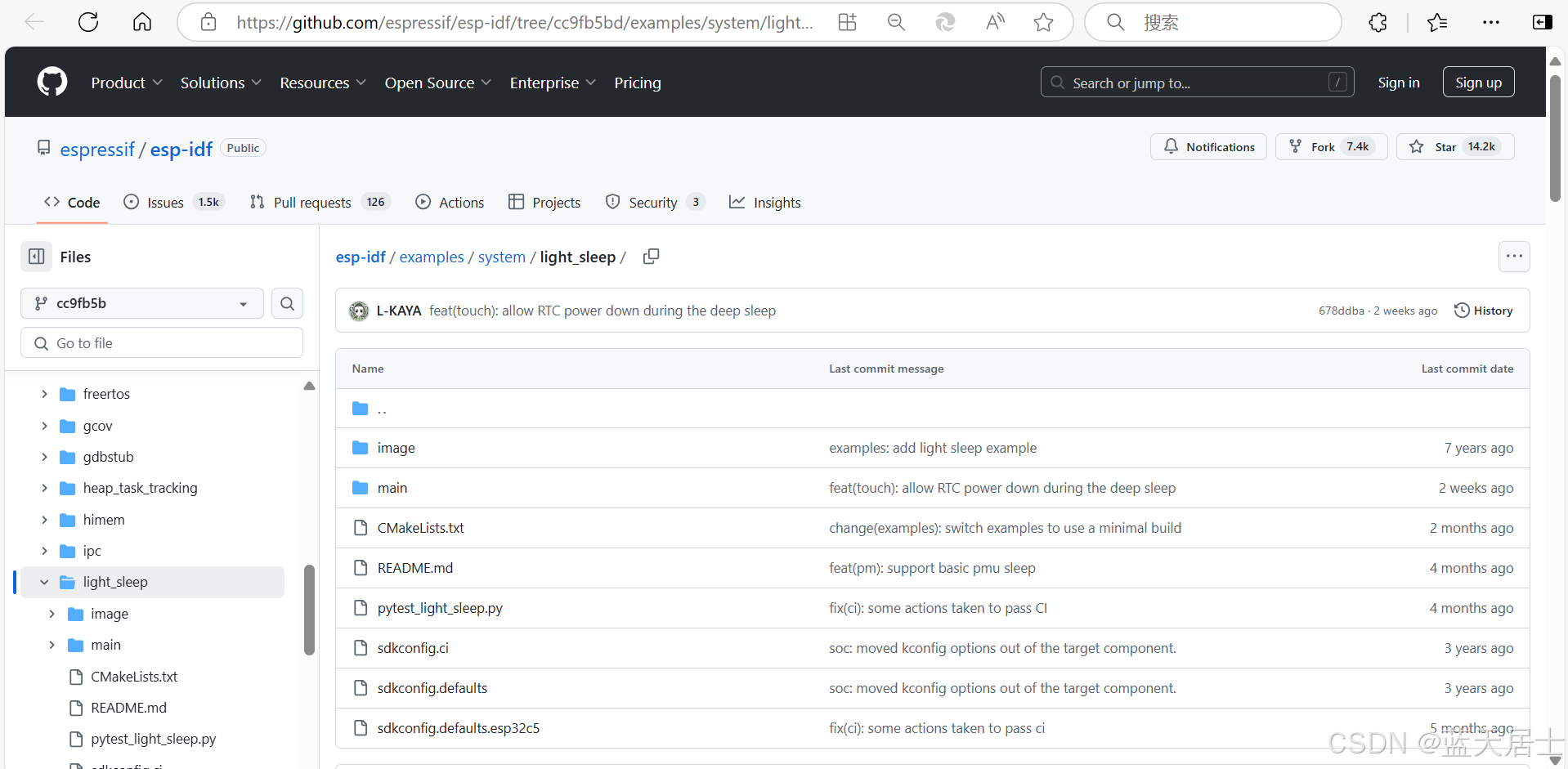Click the read aloud icon in address bar
This screenshot has height=769, width=1568.
[x=995, y=22]
